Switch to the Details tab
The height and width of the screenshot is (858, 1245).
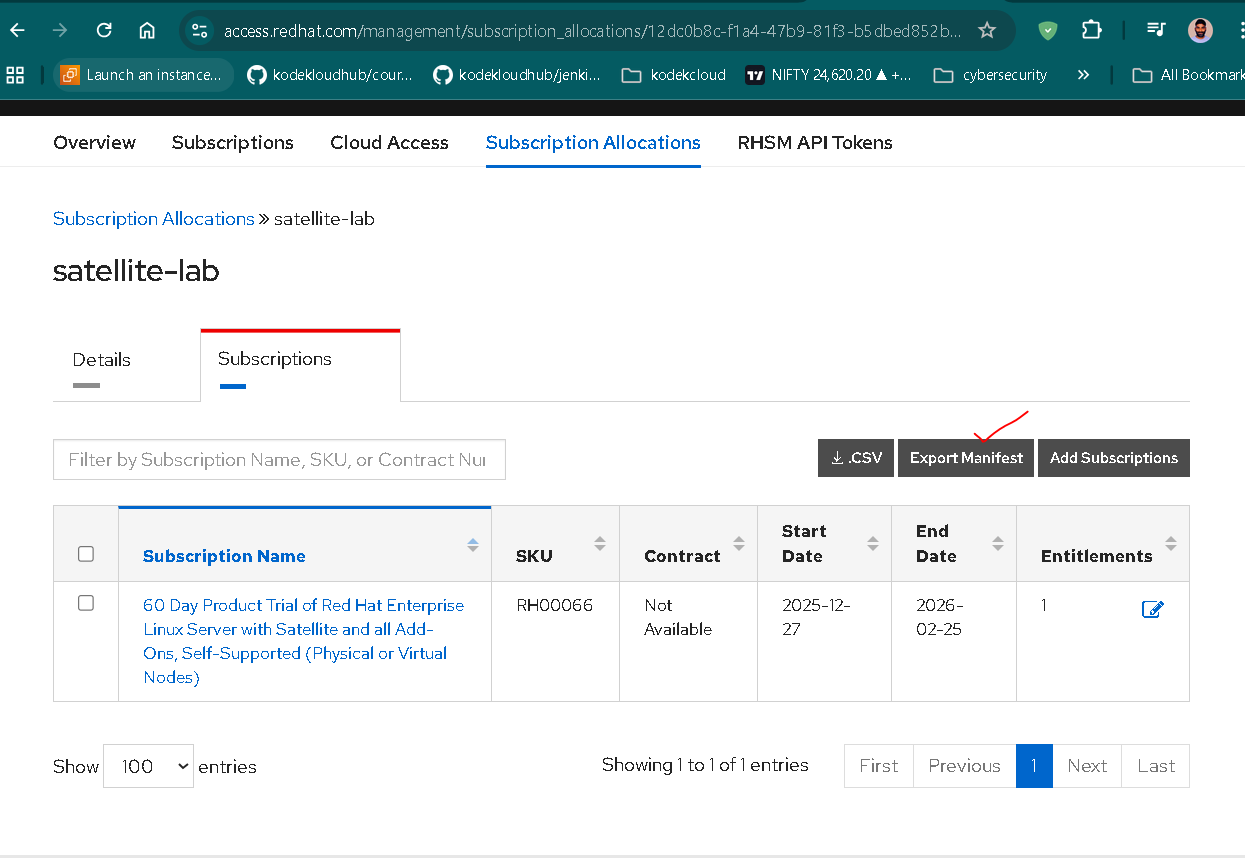[102, 360]
